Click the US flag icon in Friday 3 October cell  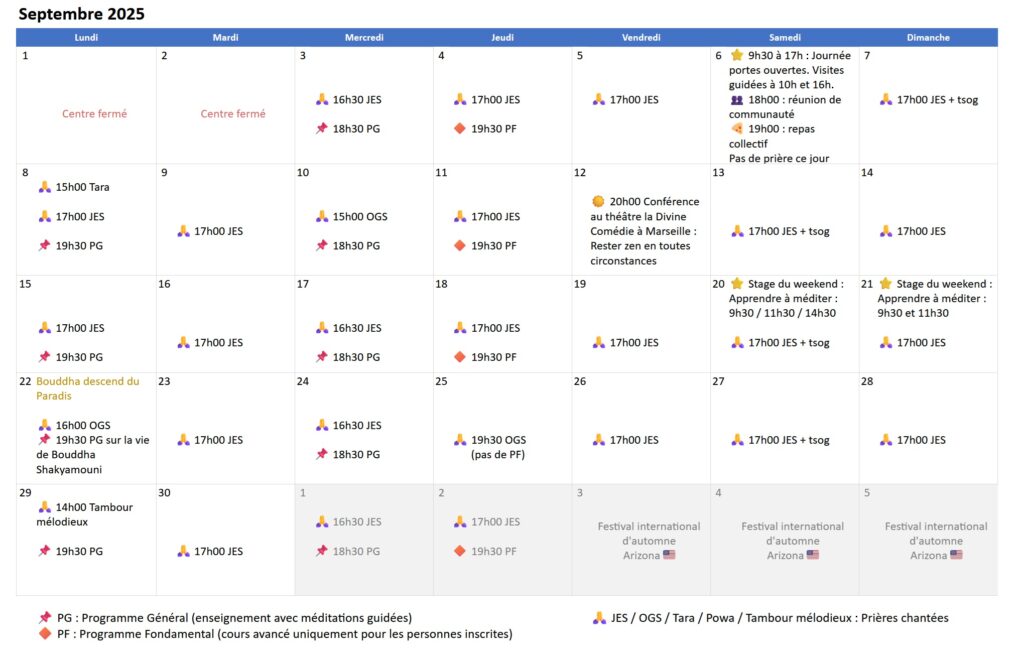669,554
